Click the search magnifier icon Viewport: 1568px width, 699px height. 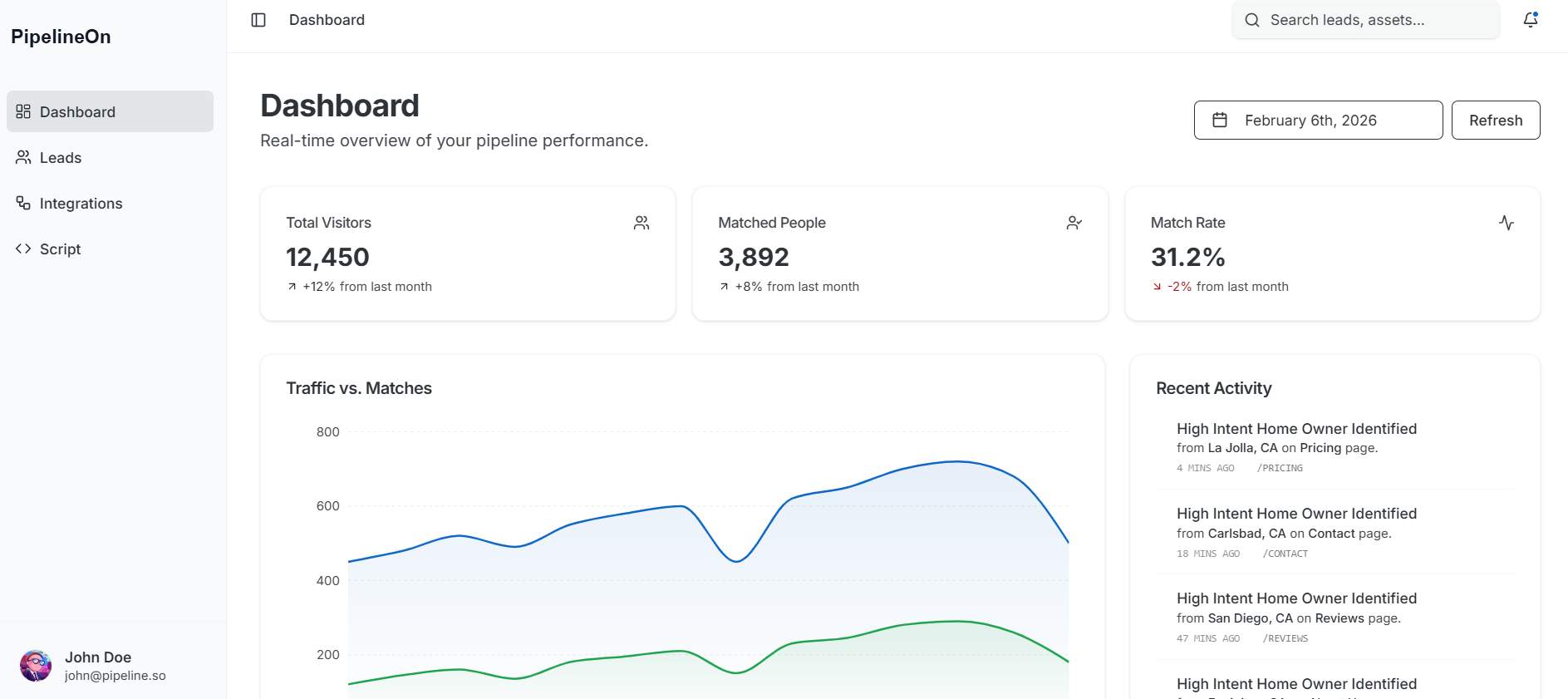pos(1252,20)
